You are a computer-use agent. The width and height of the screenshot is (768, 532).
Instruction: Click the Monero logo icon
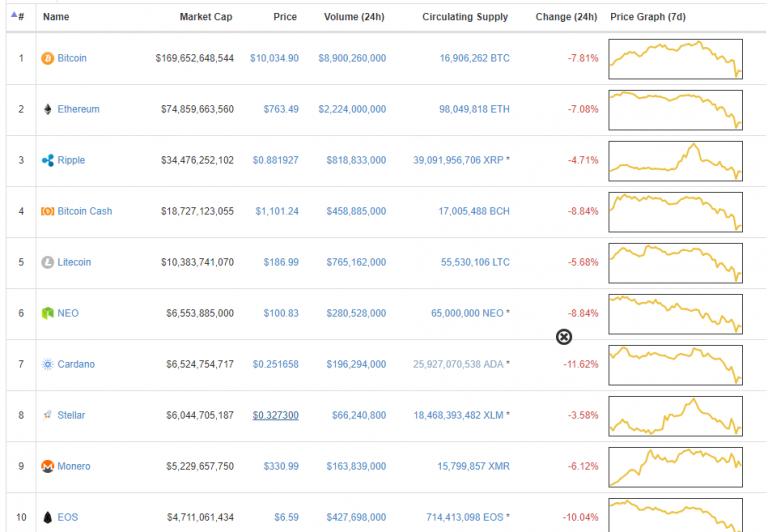[x=47, y=466]
